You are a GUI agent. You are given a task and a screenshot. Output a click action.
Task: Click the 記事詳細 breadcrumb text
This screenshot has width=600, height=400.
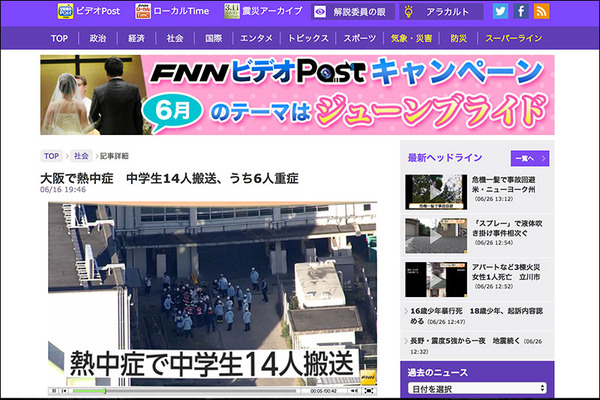pyautogui.click(x=114, y=156)
